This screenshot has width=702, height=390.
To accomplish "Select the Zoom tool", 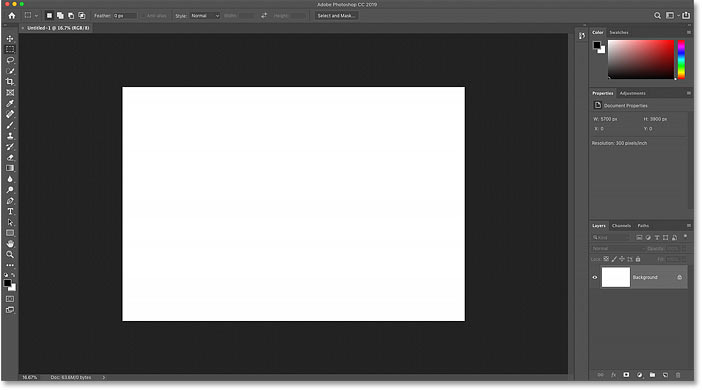I will point(10,255).
